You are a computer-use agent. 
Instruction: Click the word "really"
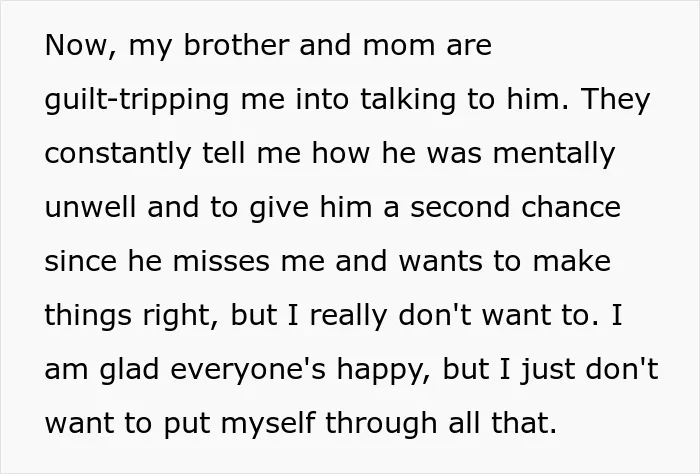348,316
